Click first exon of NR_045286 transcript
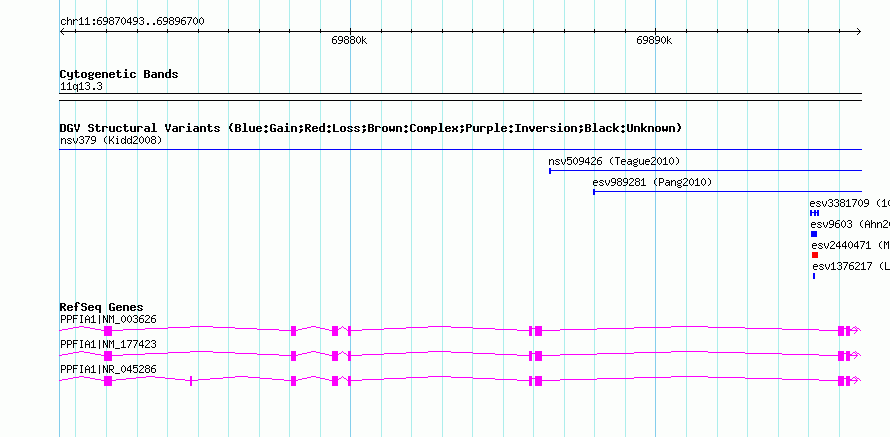890x437 pixels. coord(108,381)
